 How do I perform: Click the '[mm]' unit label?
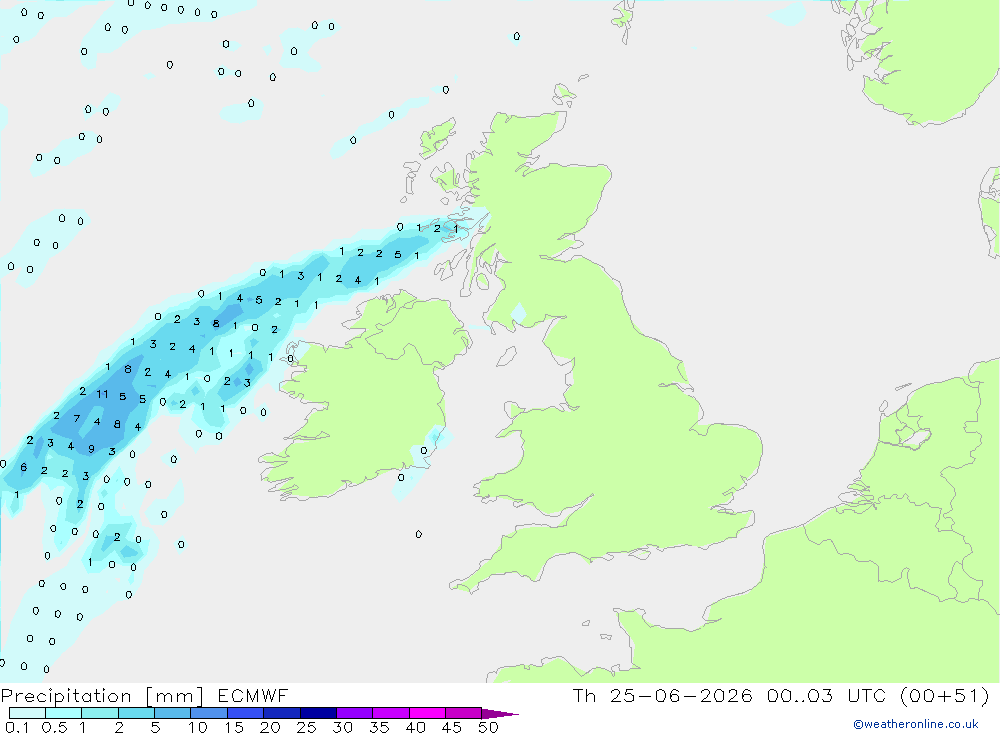point(175,696)
